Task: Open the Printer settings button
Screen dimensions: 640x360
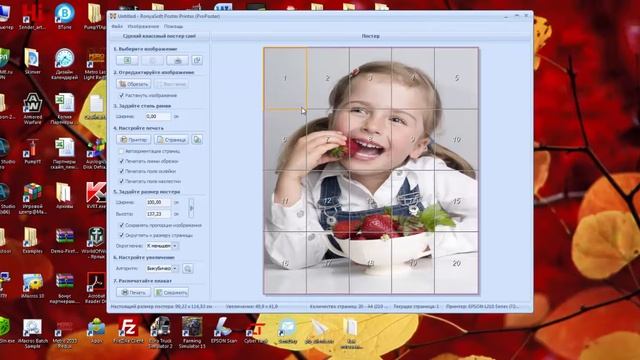Action: 133,140
